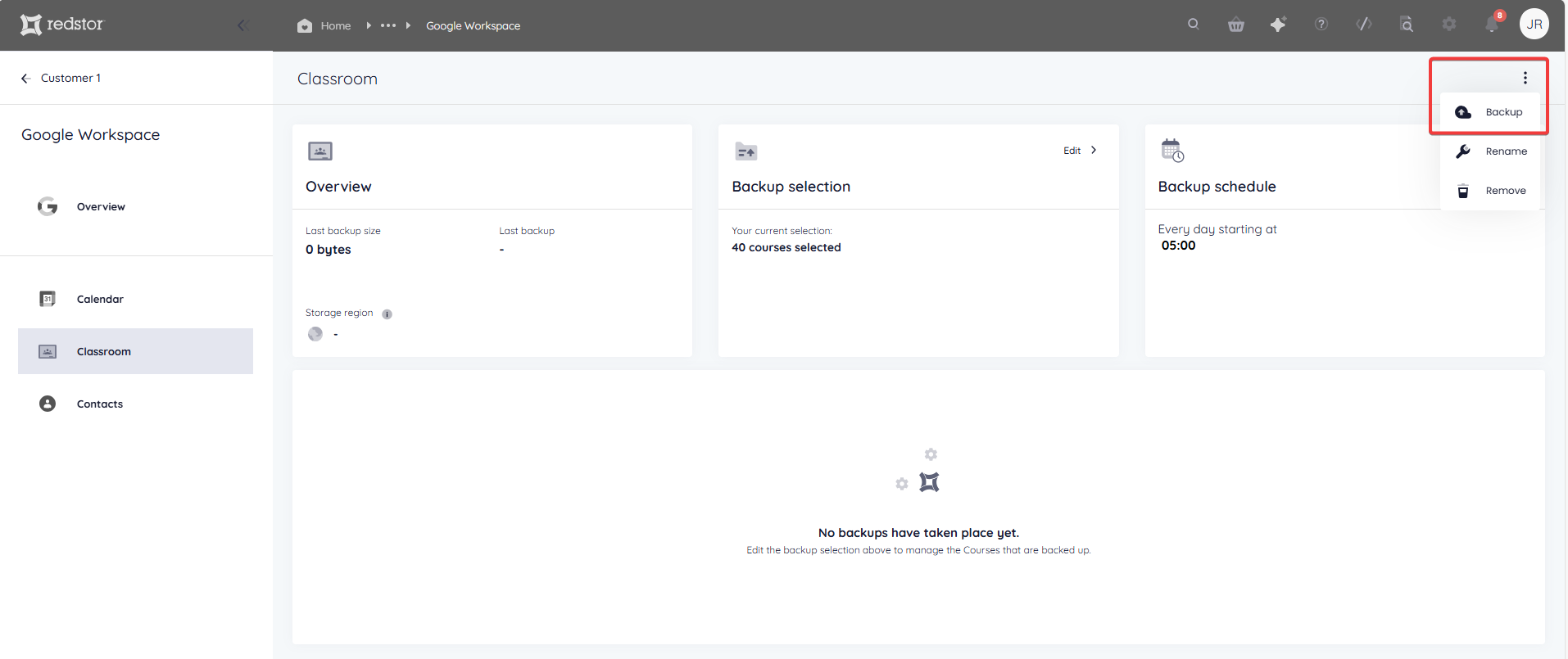
Task: Open the search icon in the top bar
Action: pyautogui.click(x=1194, y=24)
